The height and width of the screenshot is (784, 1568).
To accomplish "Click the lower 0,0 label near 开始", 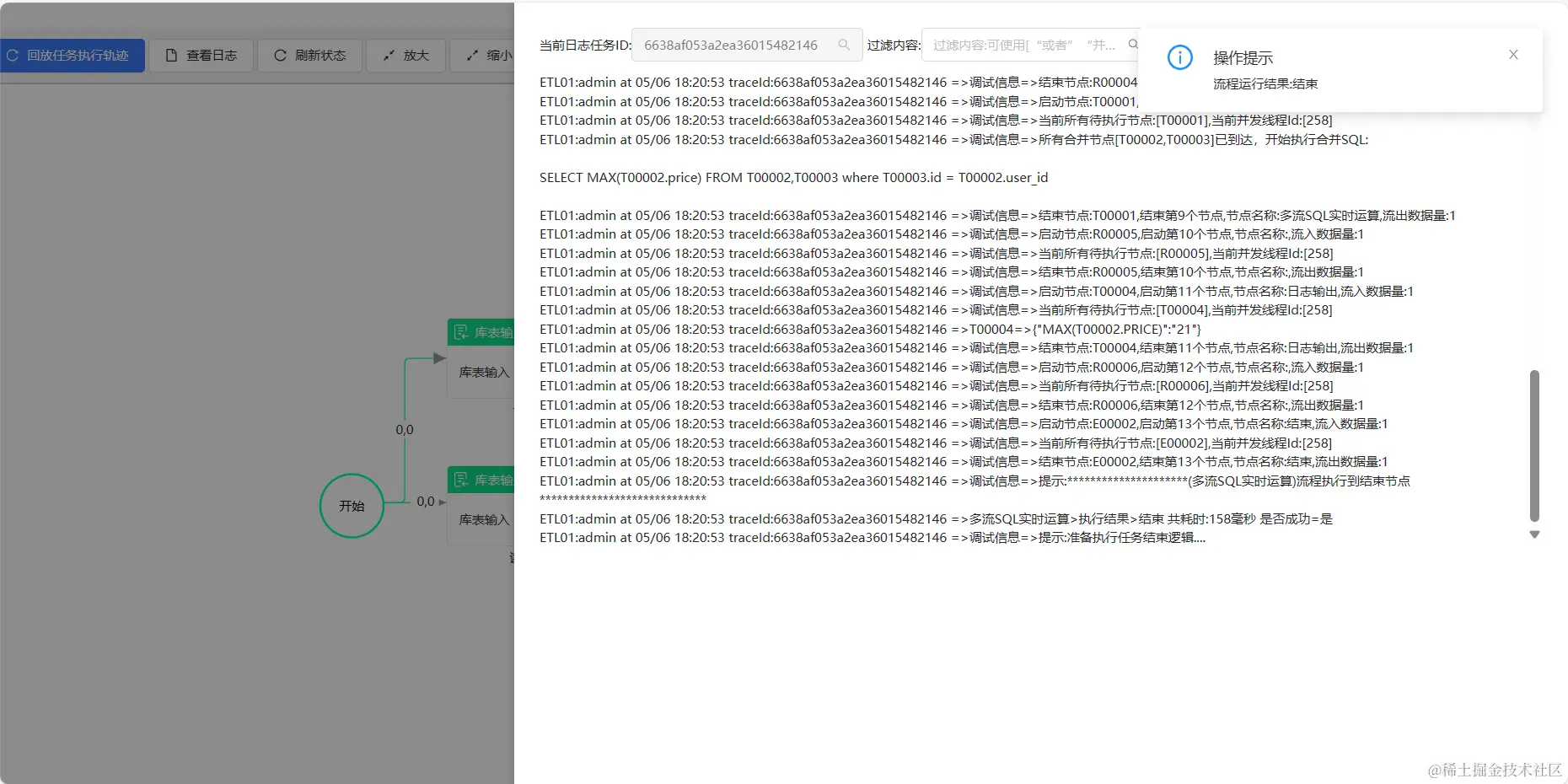I will (x=426, y=502).
